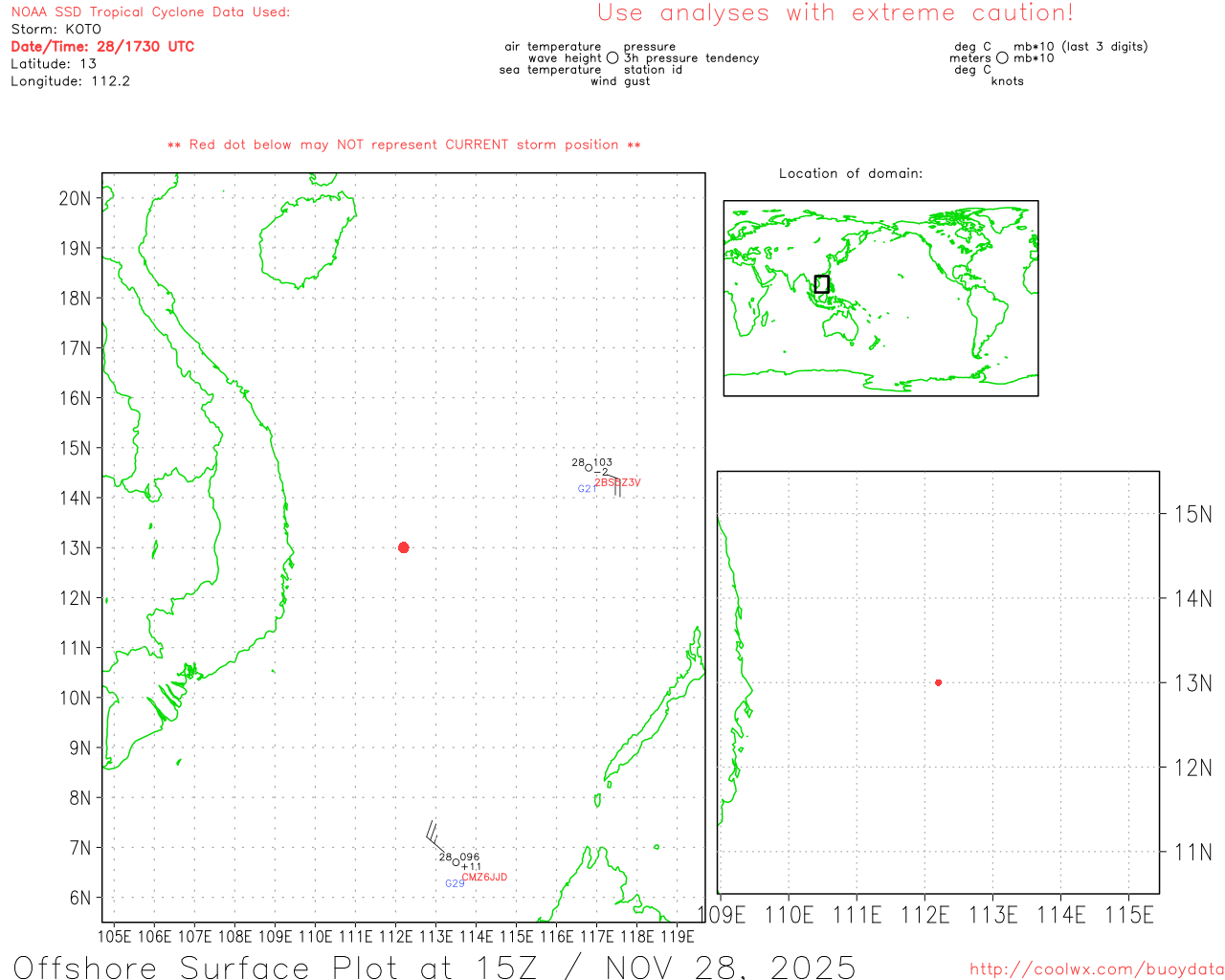Click the station circle near ID CMZ6JJD
This screenshot has width=1225, height=980.
coord(456,862)
